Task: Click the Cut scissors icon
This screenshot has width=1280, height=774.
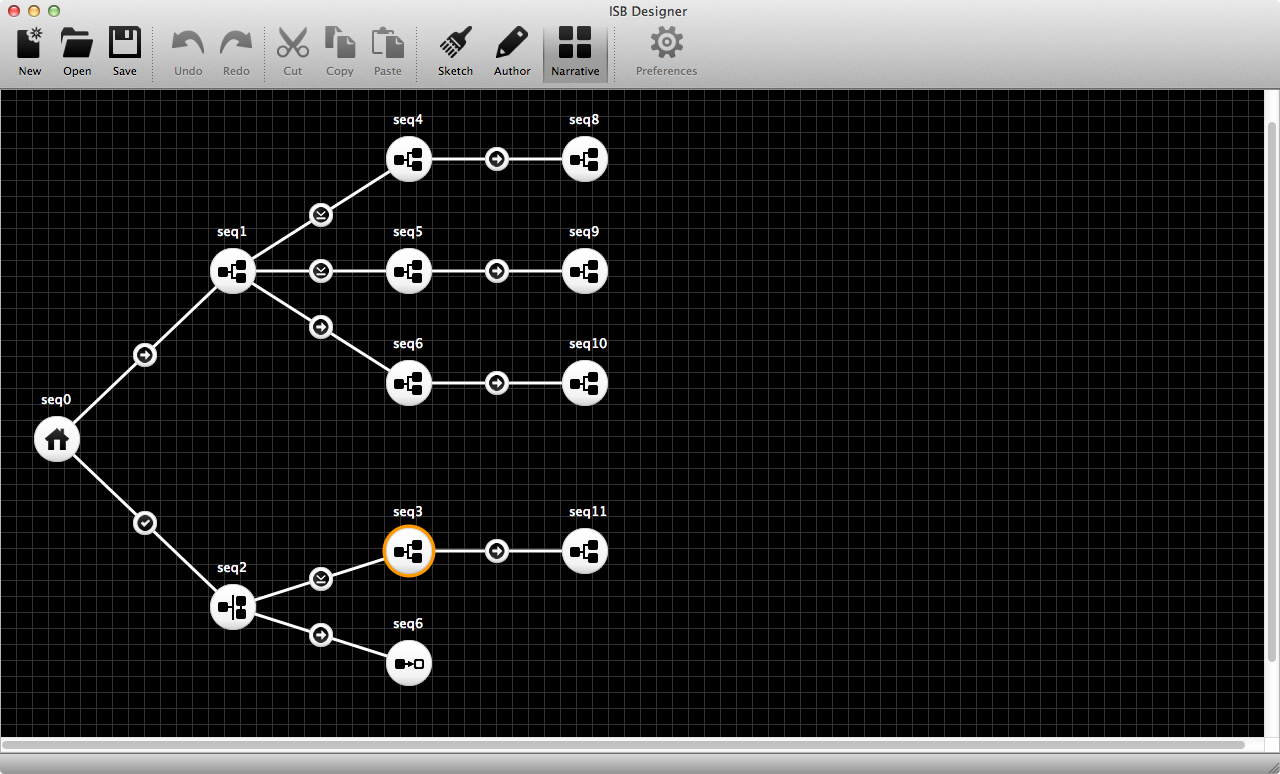Action: (x=293, y=44)
